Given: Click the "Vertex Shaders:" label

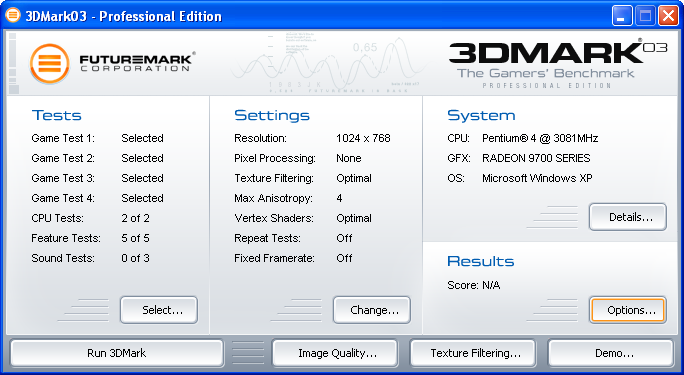Looking at the screenshot, I should pyautogui.click(x=274, y=218).
